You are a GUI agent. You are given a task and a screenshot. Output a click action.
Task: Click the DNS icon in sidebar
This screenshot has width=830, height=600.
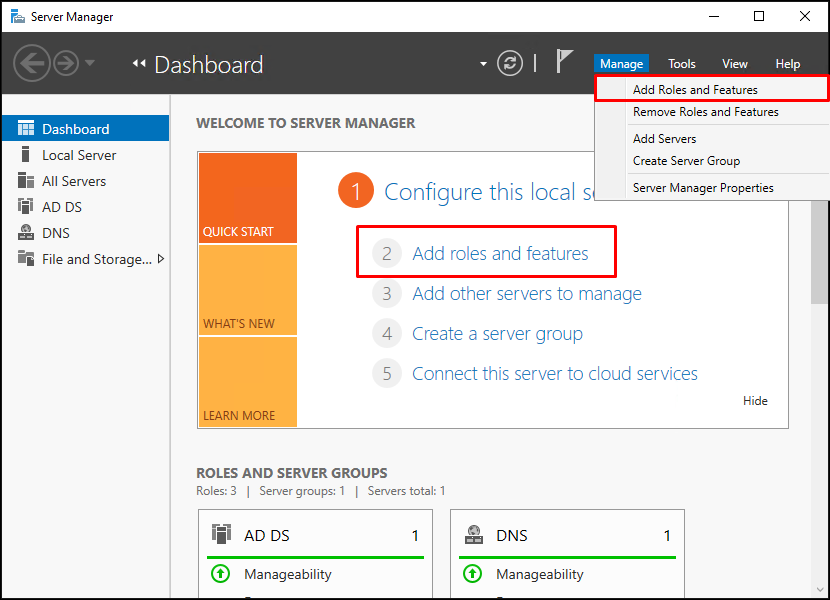(25, 232)
